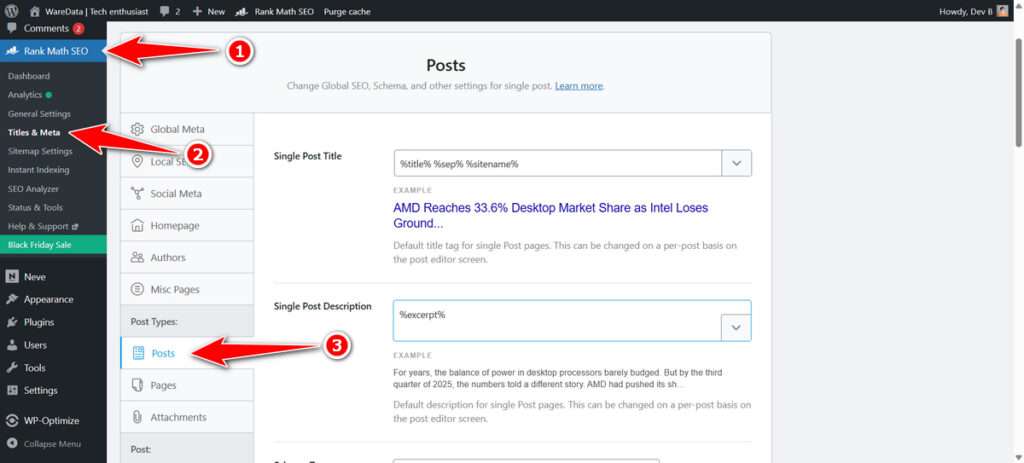1024x463 pixels.
Task: Click the Rank Math SEO admin bar icon
Action: pos(242,11)
